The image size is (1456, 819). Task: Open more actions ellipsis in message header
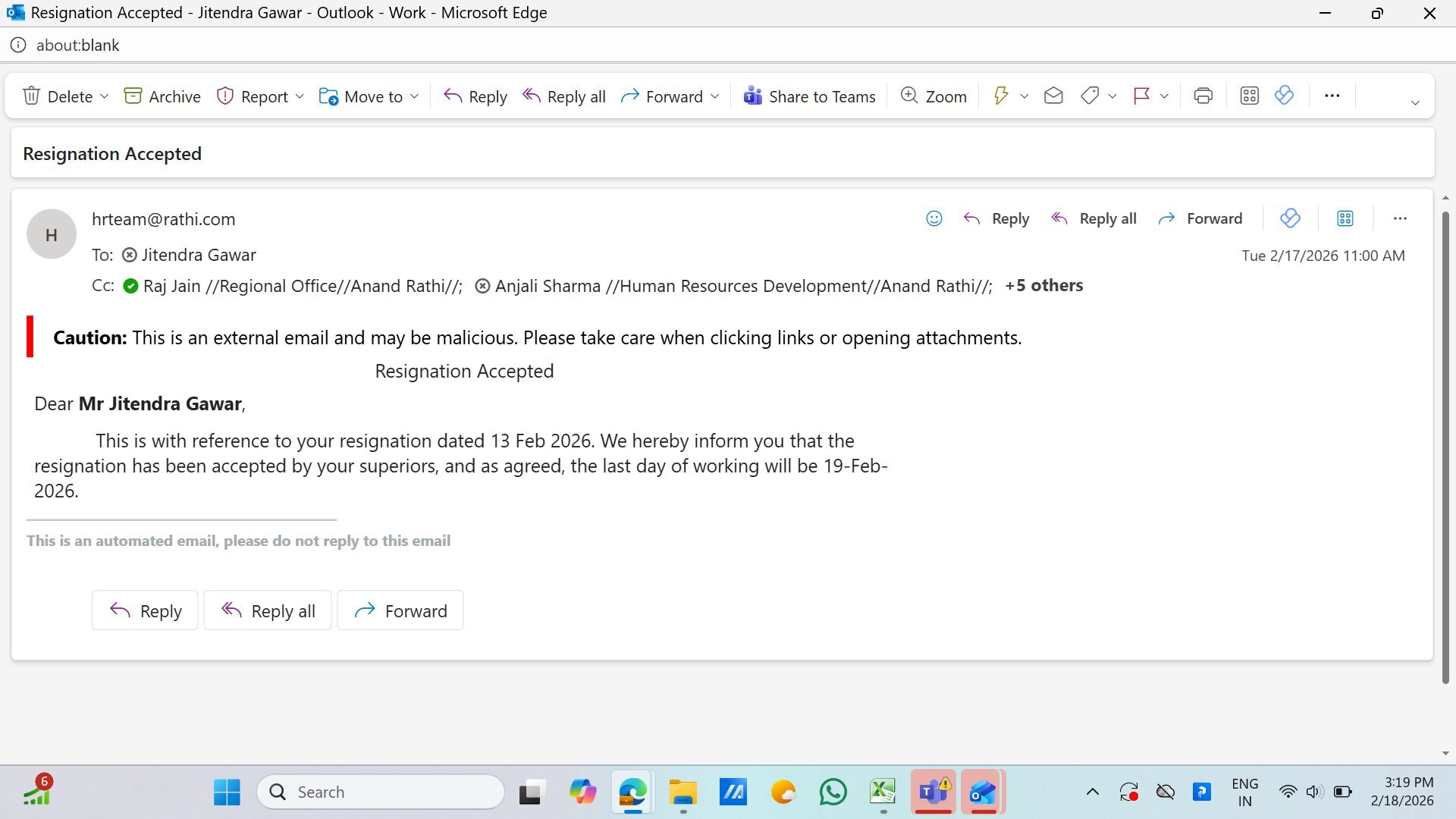tap(1400, 218)
